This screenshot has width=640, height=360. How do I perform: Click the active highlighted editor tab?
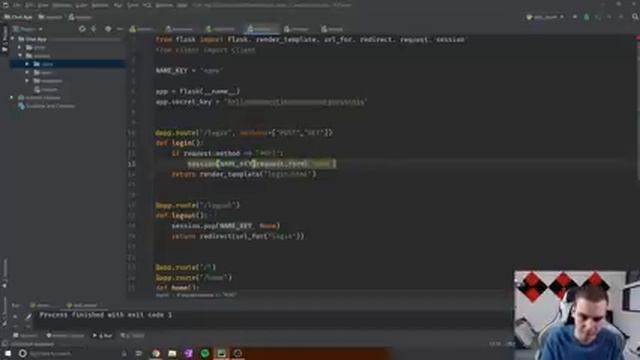(262, 29)
